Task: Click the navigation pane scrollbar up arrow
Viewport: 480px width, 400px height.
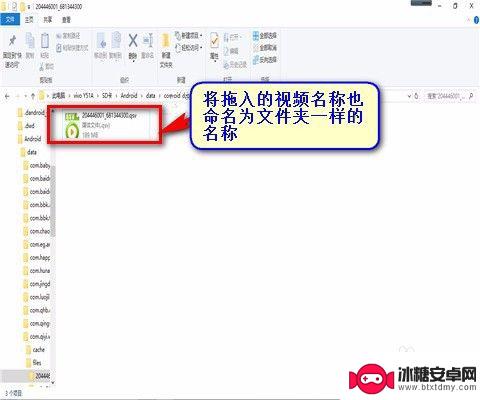Action: coord(53,110)
